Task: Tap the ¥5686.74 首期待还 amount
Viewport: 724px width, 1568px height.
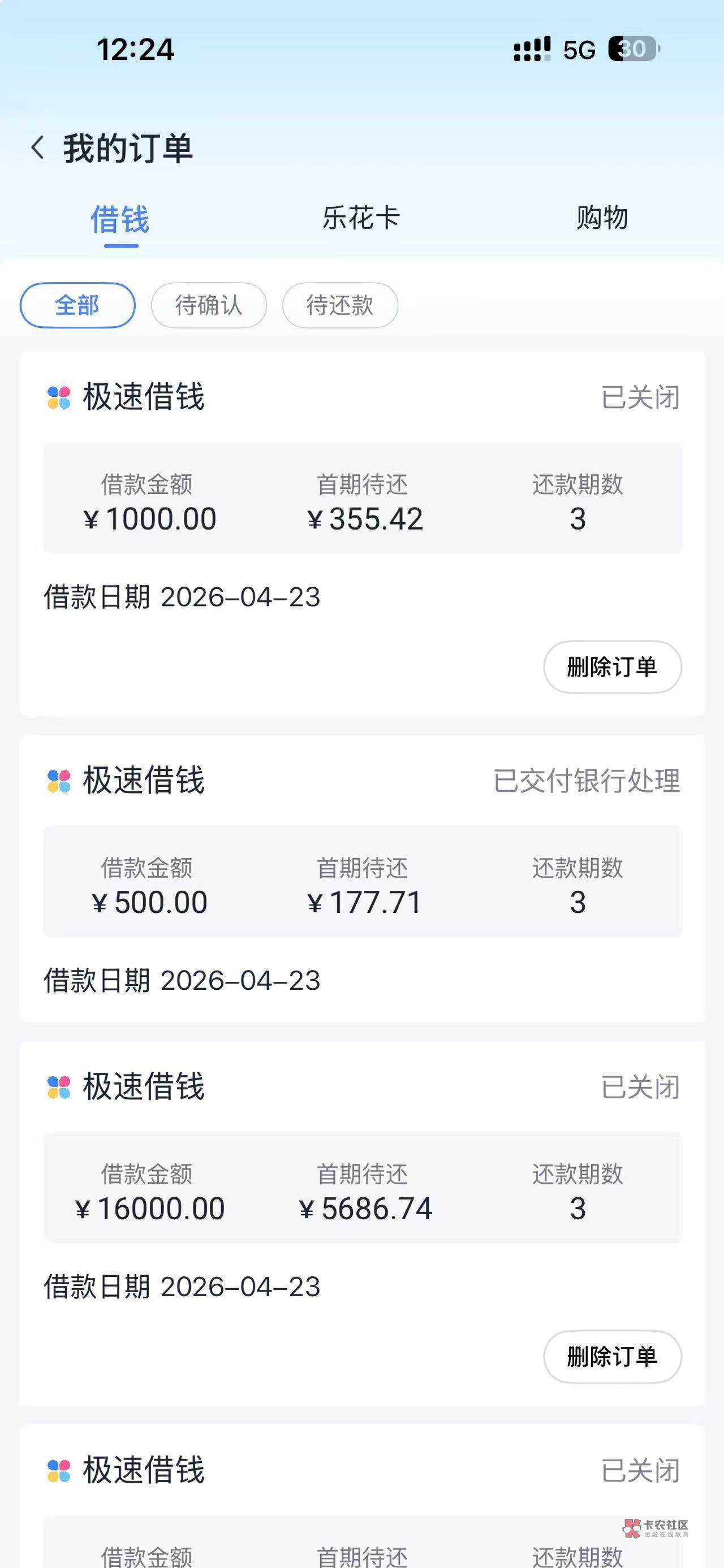Action: (365, 1209)
